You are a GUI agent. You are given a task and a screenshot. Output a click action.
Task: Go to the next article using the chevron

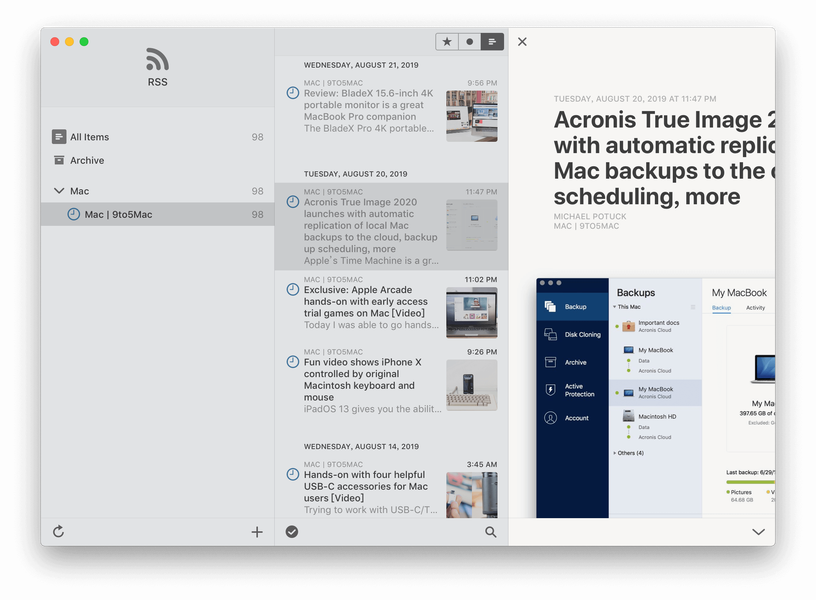tap(759, 532)
